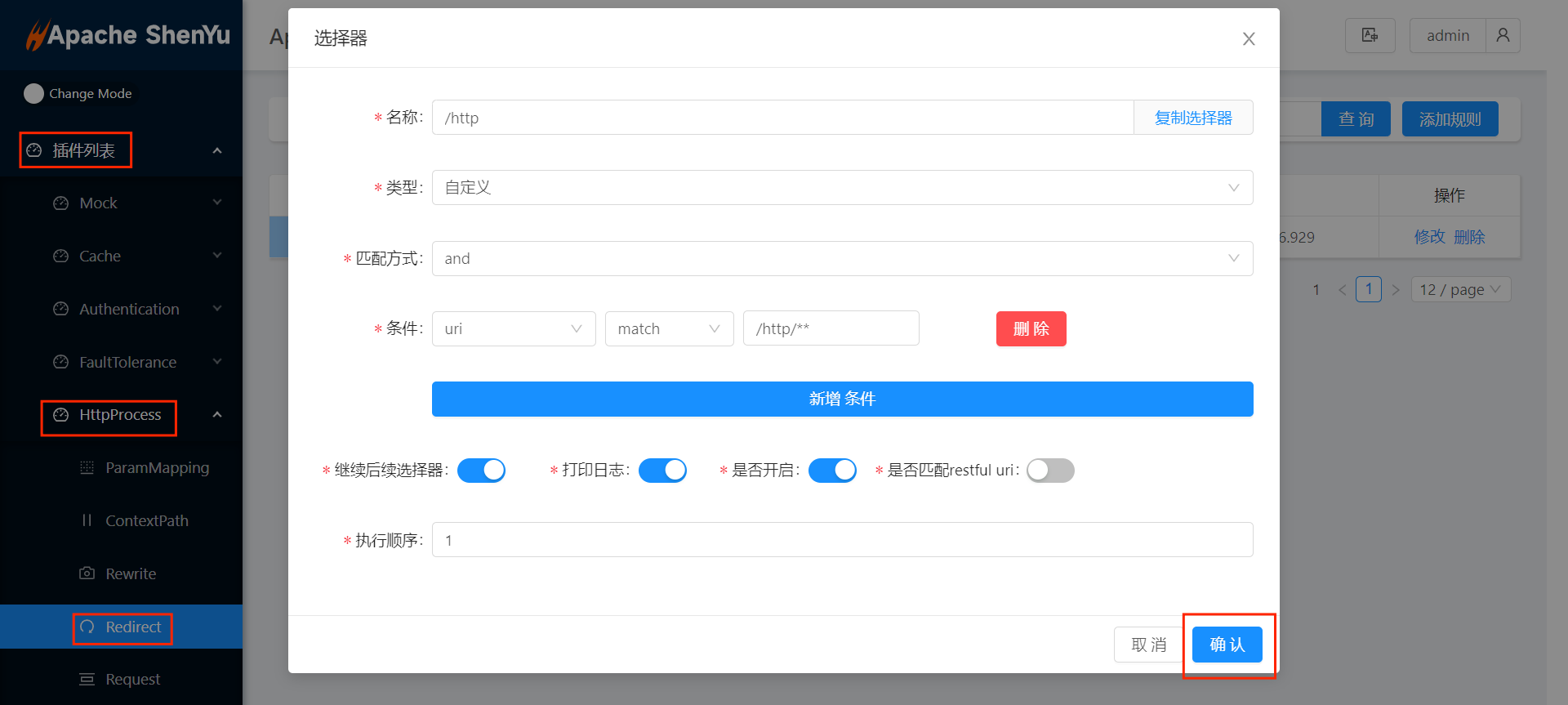
Task: Expand the Authentication menu group
Action: [x=129, y=309]
